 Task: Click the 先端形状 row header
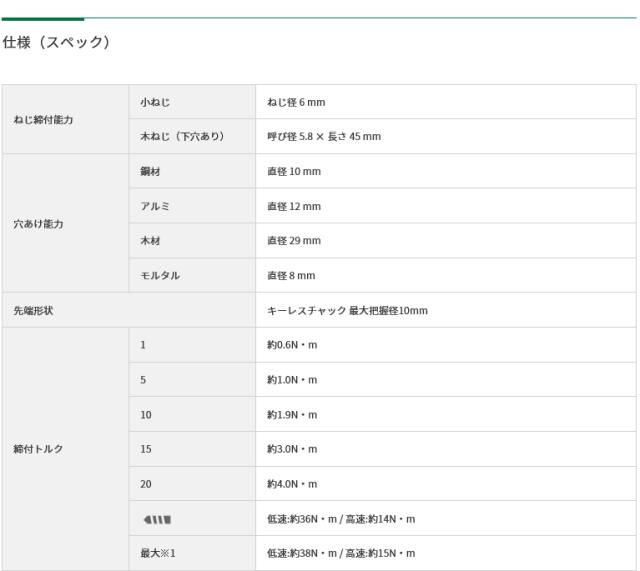point(129,310)
